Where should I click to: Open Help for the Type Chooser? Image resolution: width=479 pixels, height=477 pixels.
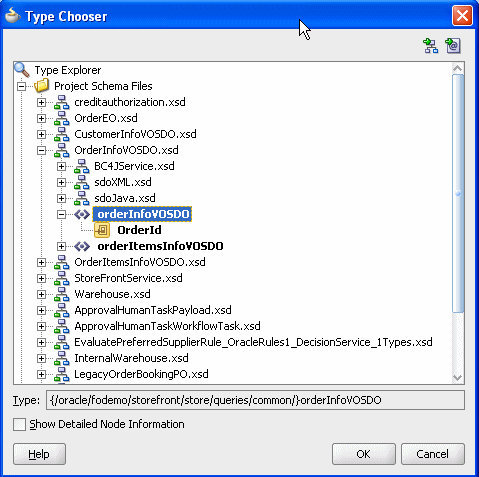click(39, 454)
